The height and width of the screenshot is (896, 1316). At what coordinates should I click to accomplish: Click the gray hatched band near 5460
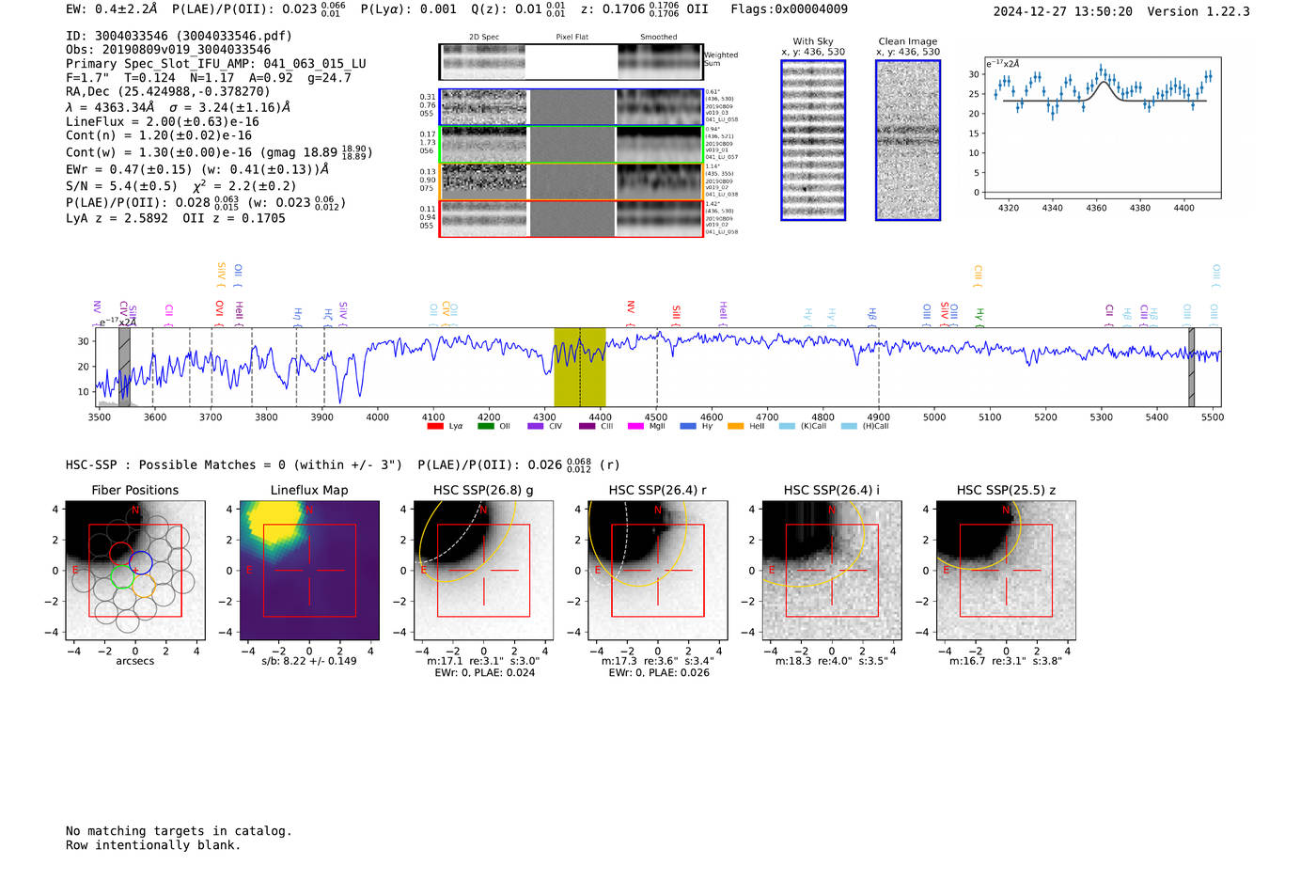pos(1192,367)
